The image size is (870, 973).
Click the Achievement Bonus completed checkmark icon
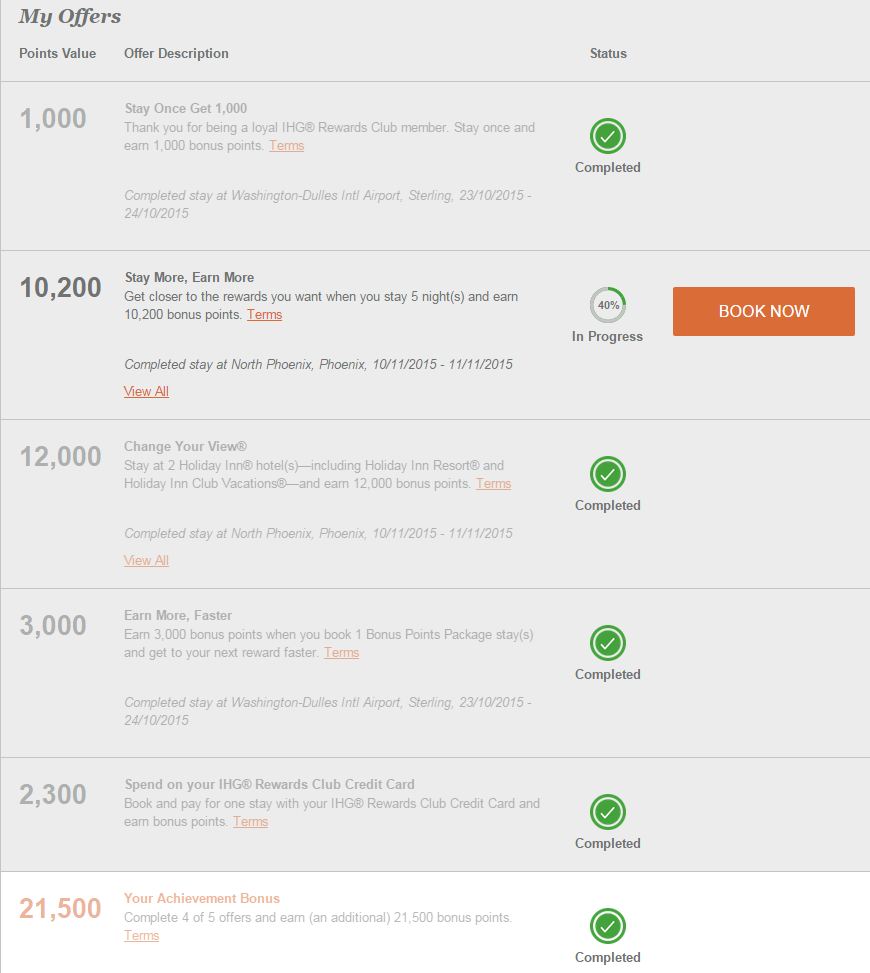(x=607, y=925)
